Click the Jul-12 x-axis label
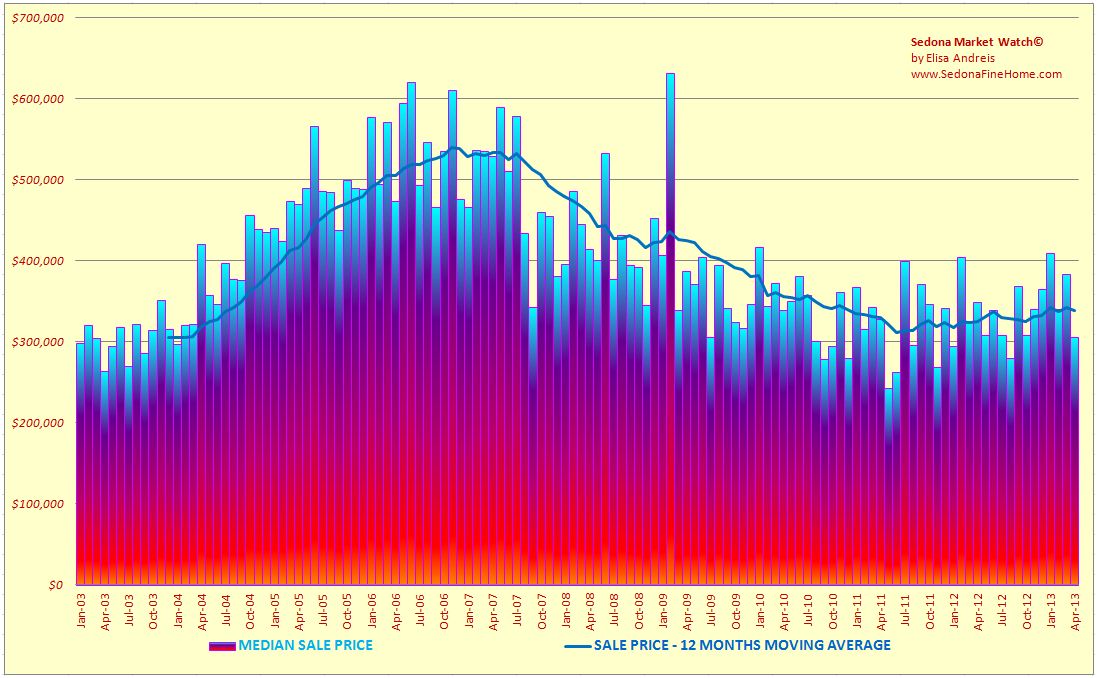Image resolution: width=1097 pixels, height=678 pixels. pos(1003,609)
